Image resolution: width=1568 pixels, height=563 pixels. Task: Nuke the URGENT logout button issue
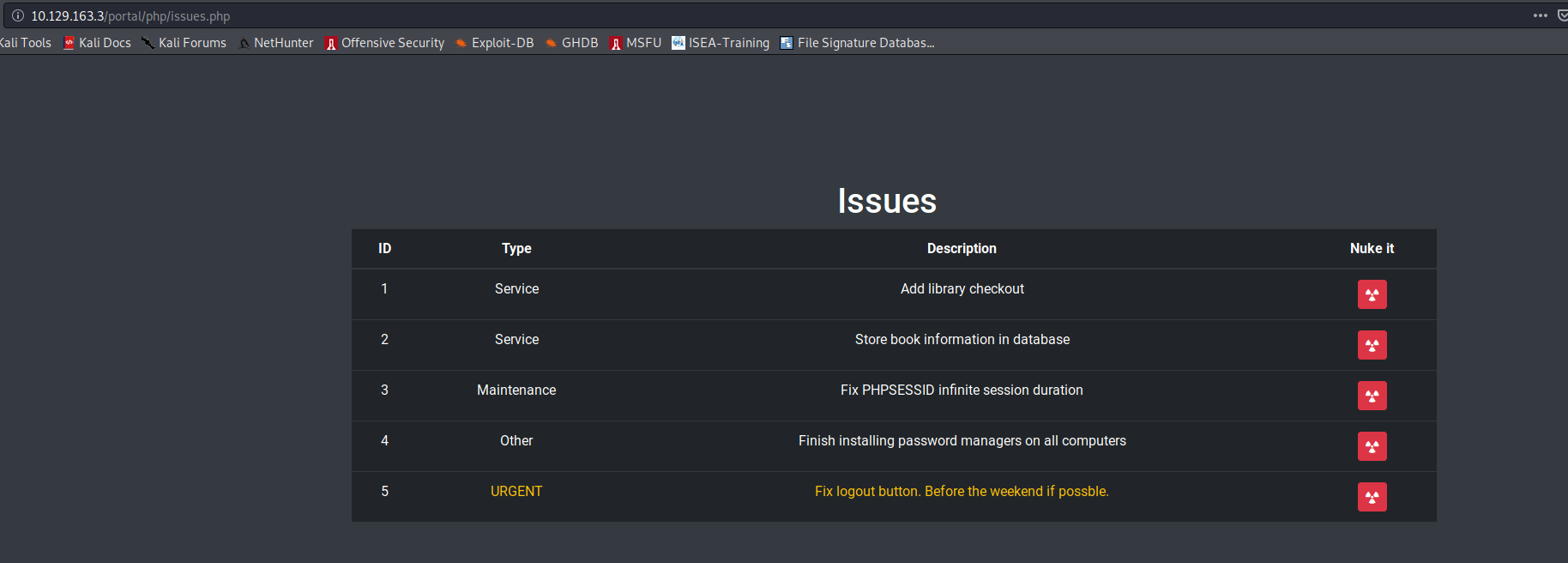coord(1372,497)
